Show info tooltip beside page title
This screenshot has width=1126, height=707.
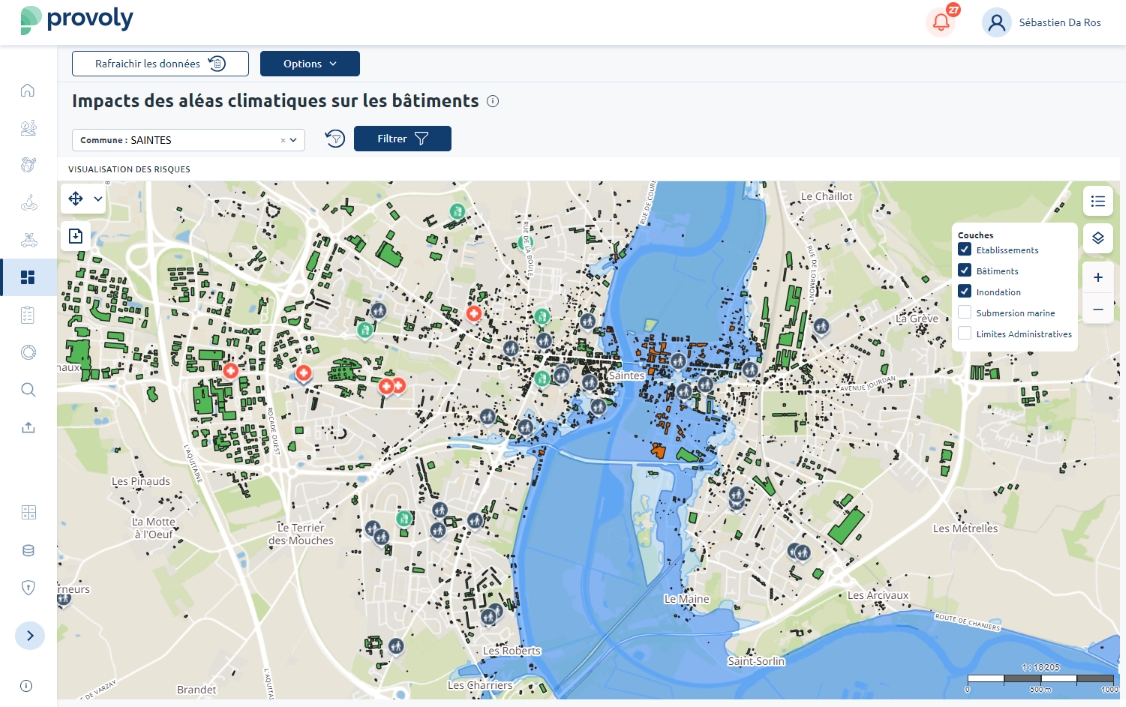[x=493, y=101]
